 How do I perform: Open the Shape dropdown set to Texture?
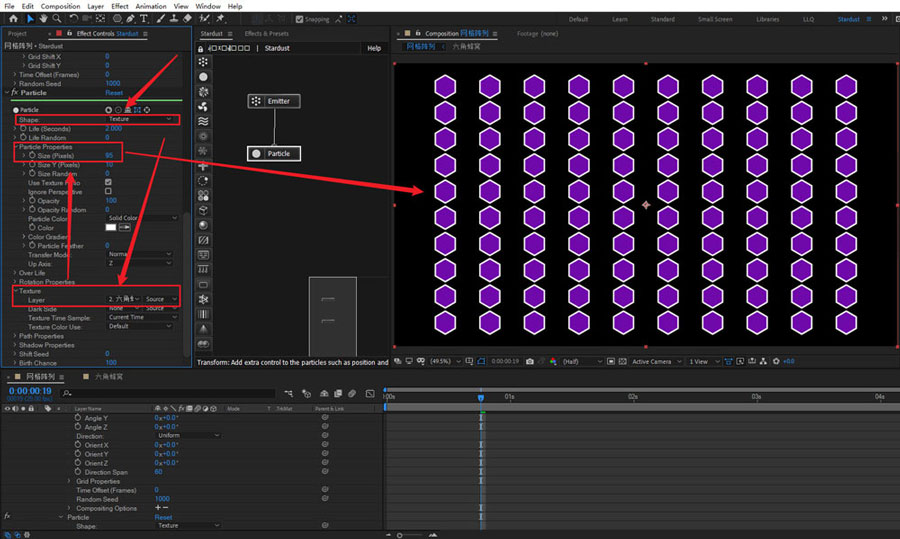(x=142, y=119)
